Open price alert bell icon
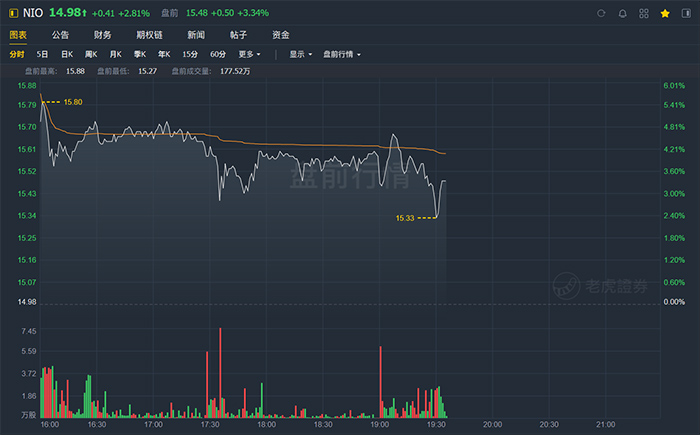The height and width of the screenshot is (435, 700). [x=622, y=13]
